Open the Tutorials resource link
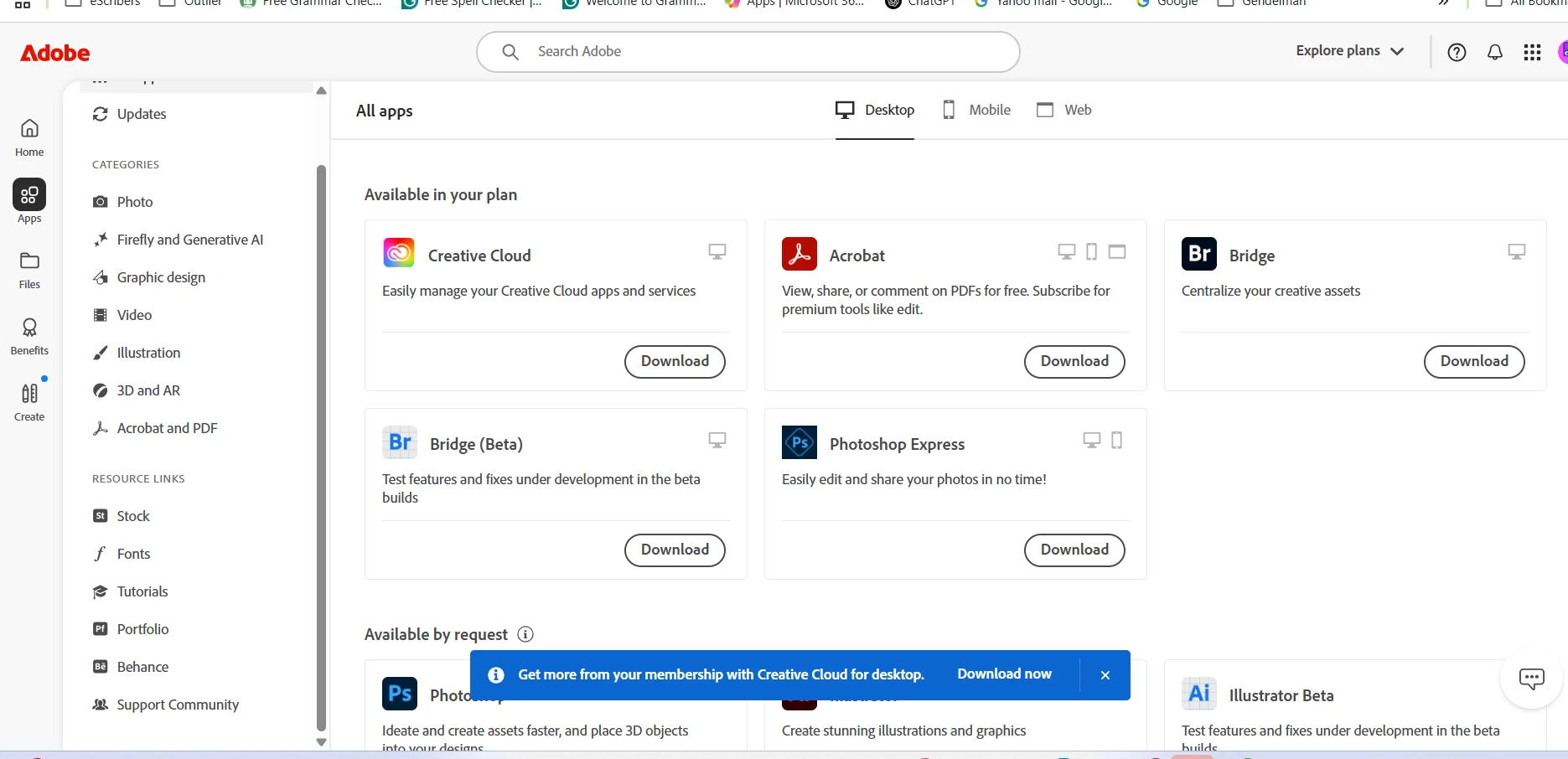 [x=130, y=591]
